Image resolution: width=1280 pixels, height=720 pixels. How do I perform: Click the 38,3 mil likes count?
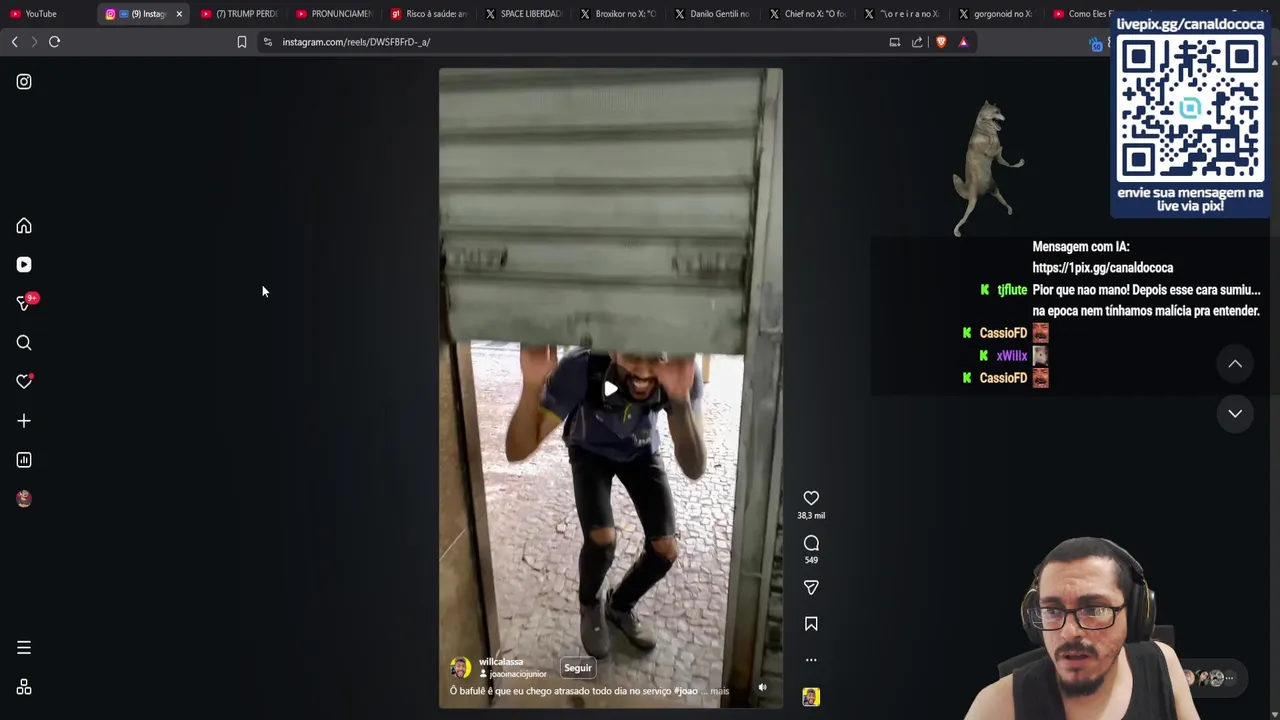(x=811, y=516)
